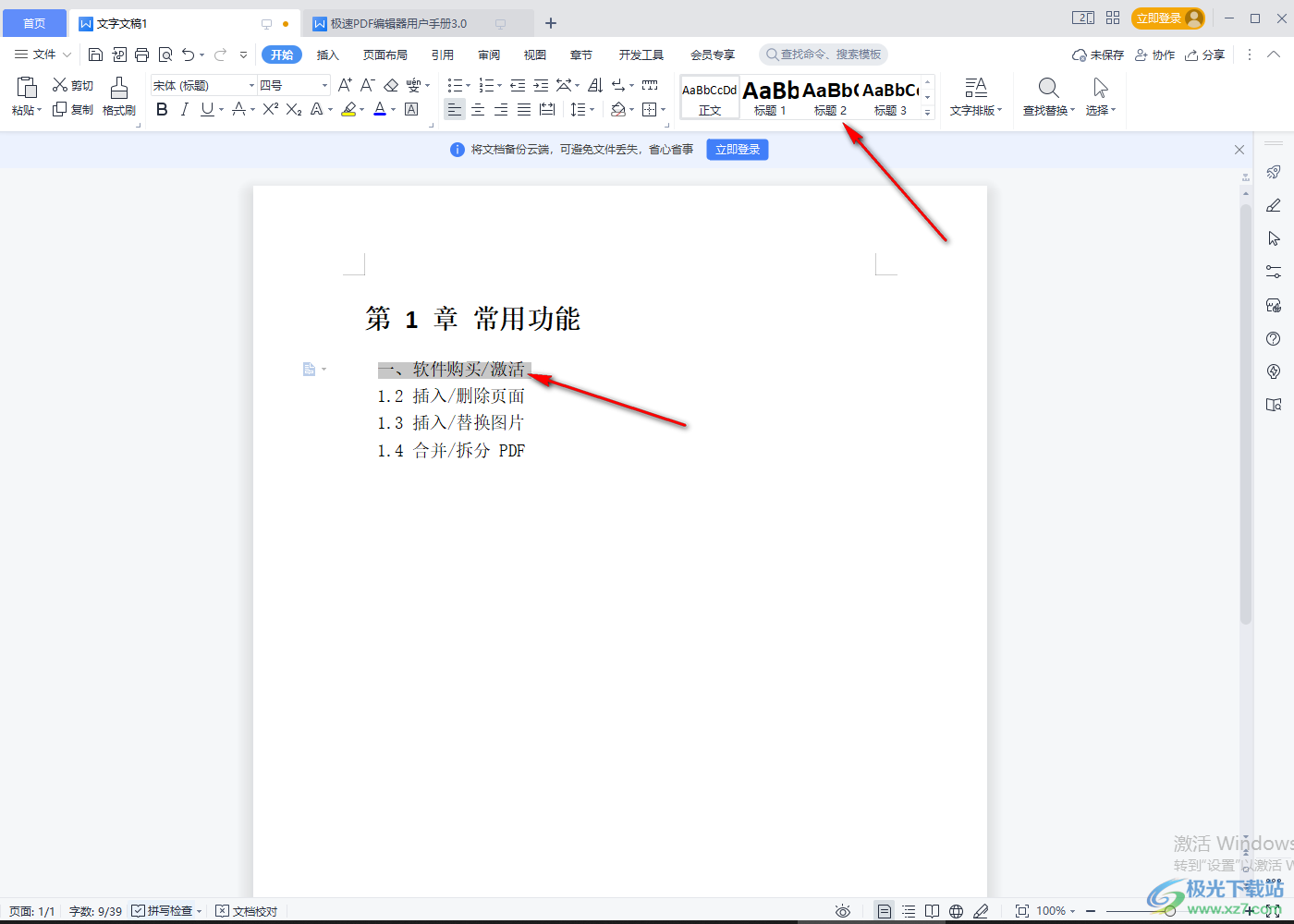Open the 插入 (Insert) ribbon tab
1294x924 pixels.
click(328, 55)
